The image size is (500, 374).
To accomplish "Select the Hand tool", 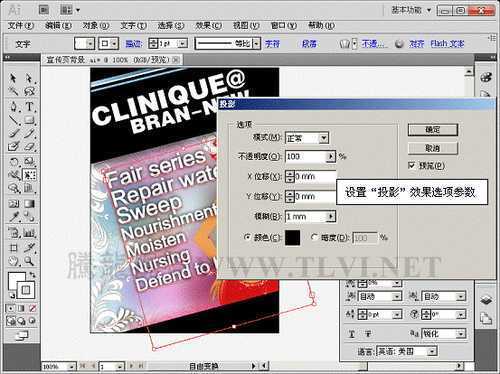I will click(x=13, y=261).
